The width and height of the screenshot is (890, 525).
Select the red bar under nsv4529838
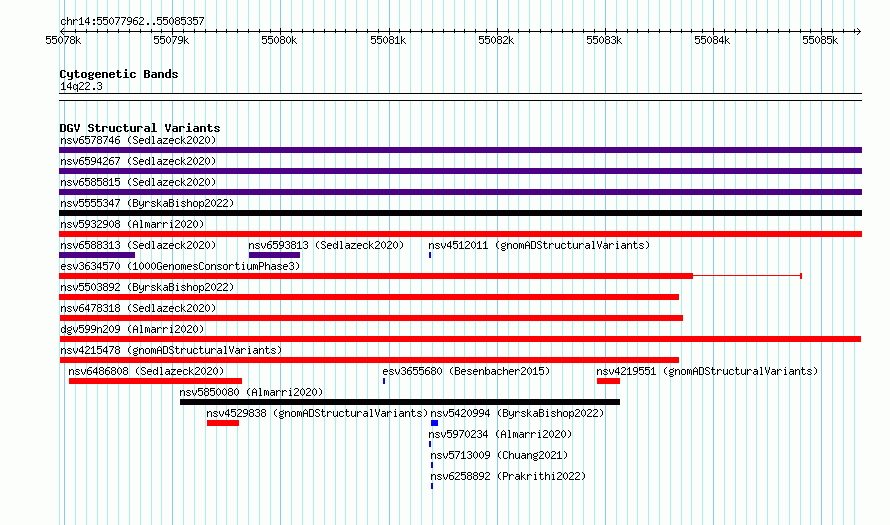[222, 423]
